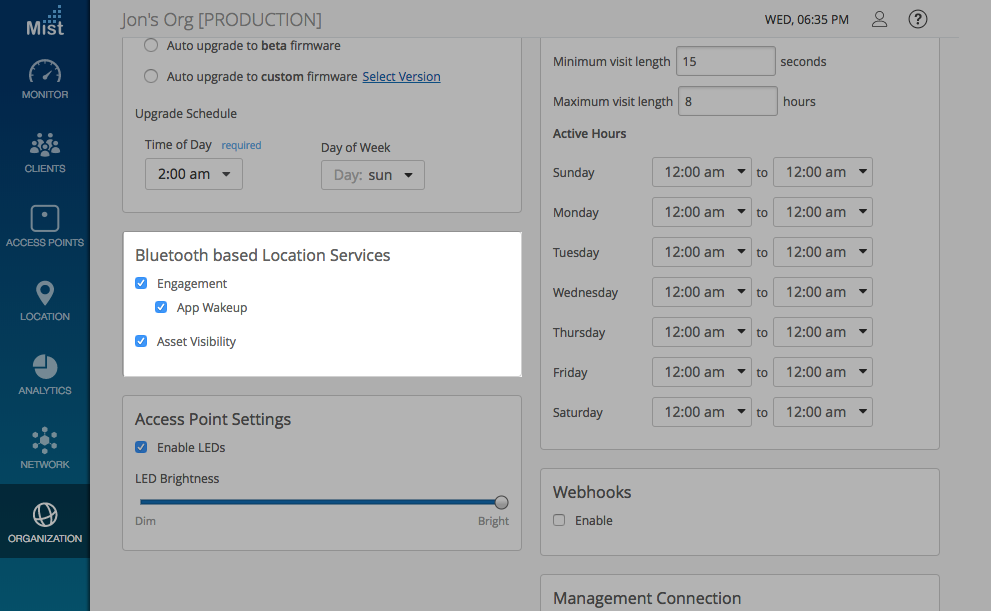Viewport: 991px width, 611px height.
Task: Open Access Points from sidebar
Action: 45,227
